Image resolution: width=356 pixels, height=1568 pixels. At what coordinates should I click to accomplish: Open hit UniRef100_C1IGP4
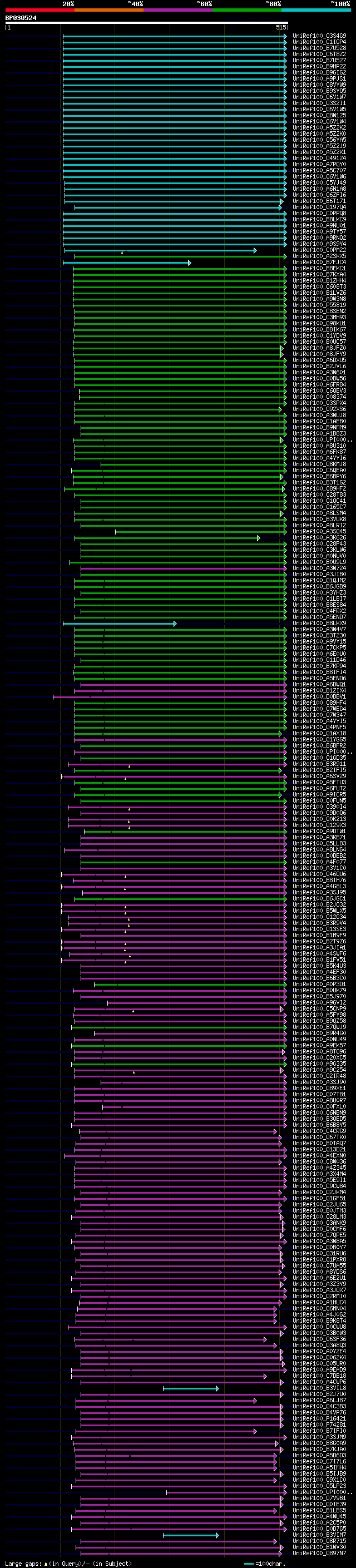[319, 42]
